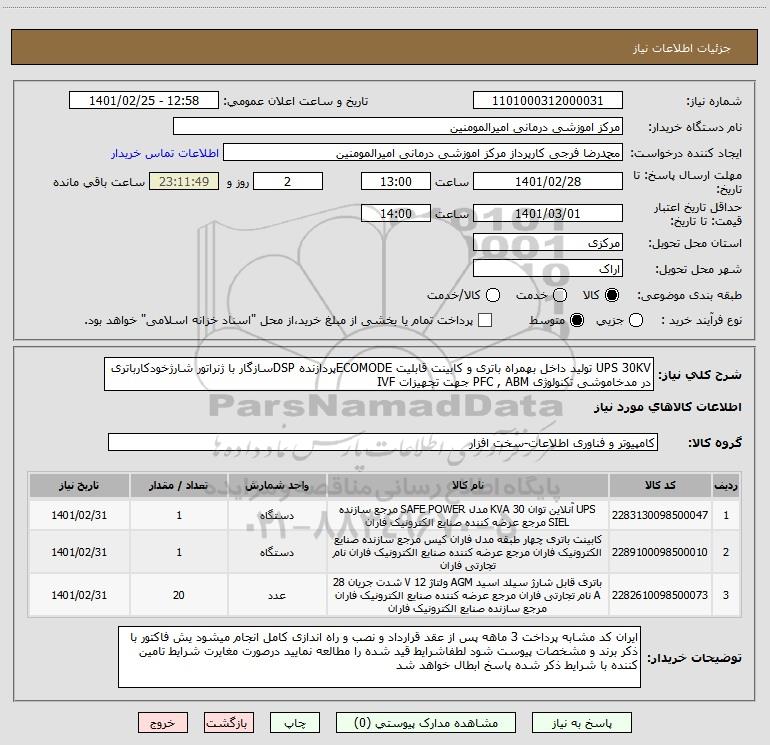The width and height of the screenshot is (770, 745).
Task: Click the باتری قابل شارژ سیلد اسید item name
Action: [x=468, y=595]
